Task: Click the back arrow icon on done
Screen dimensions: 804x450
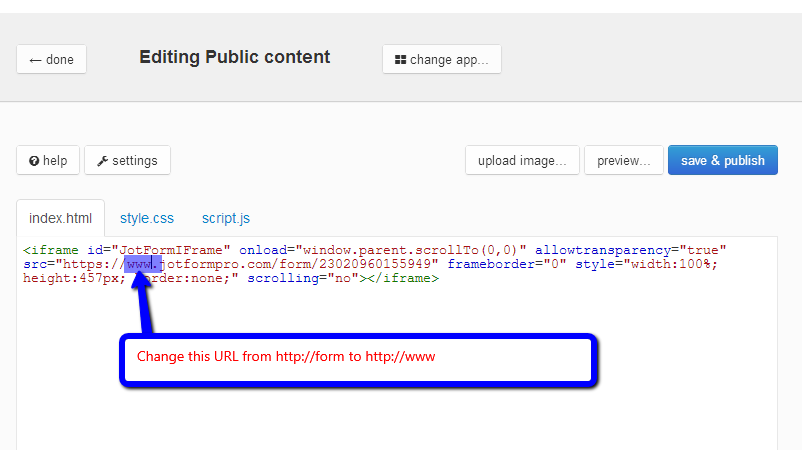Action: point(35,60)
